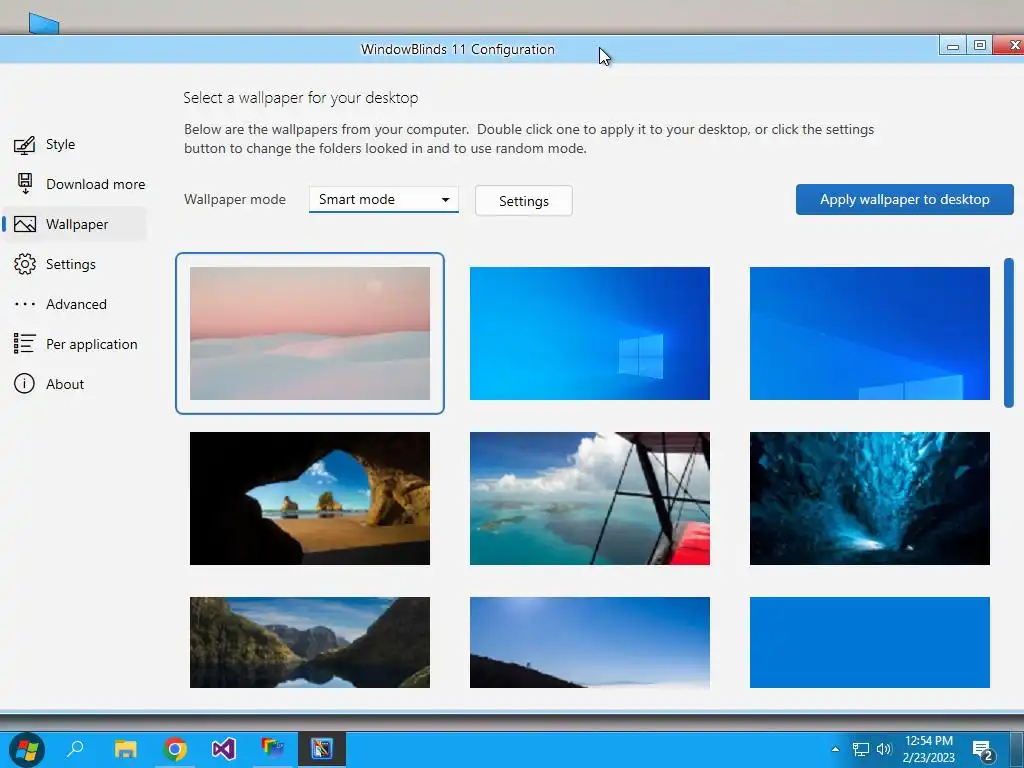Click the taskbar search magnifier icon
This screenshot has width=1024, height=768.
76,748
